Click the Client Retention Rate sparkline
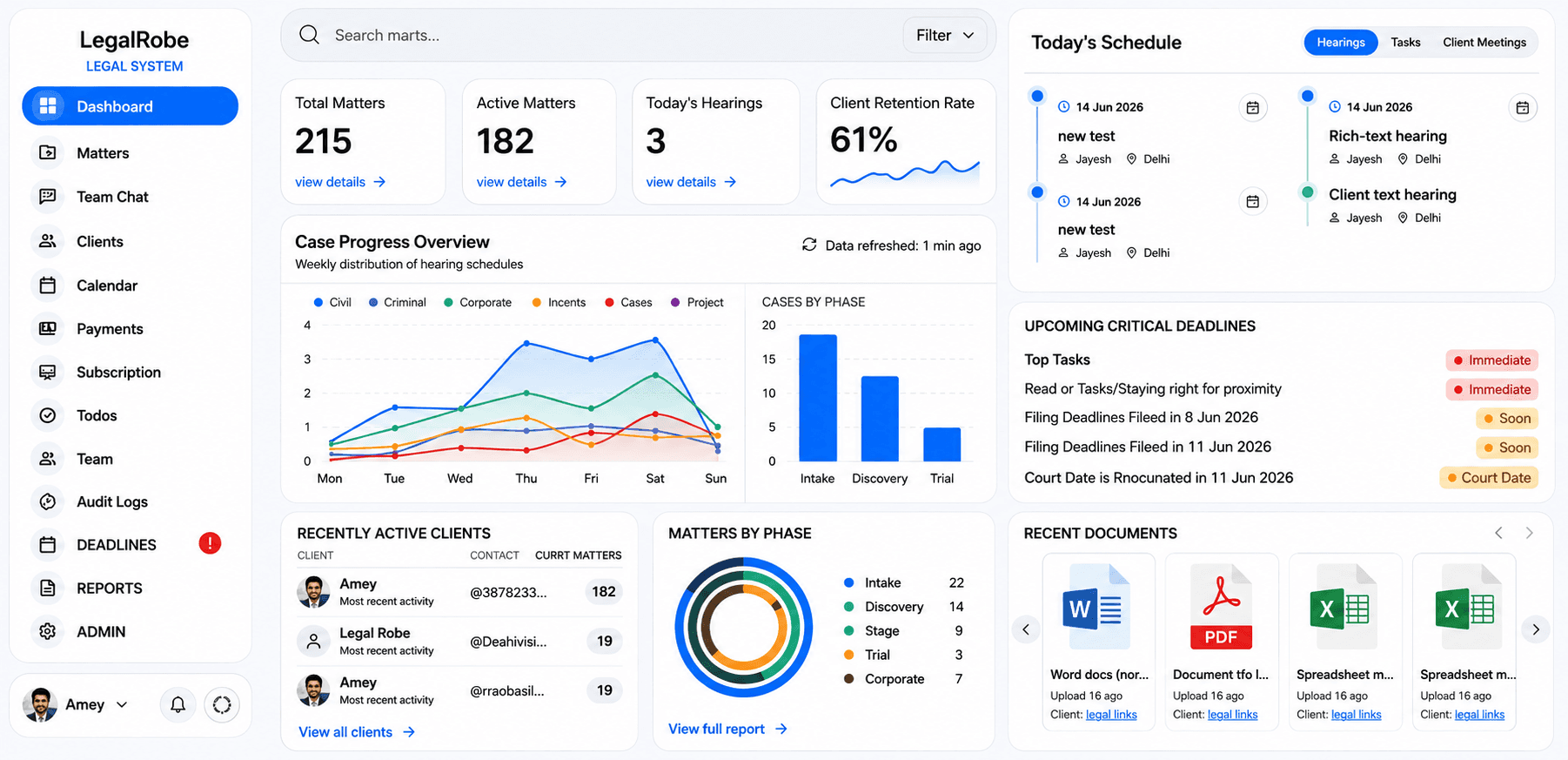 pos(905,172)
